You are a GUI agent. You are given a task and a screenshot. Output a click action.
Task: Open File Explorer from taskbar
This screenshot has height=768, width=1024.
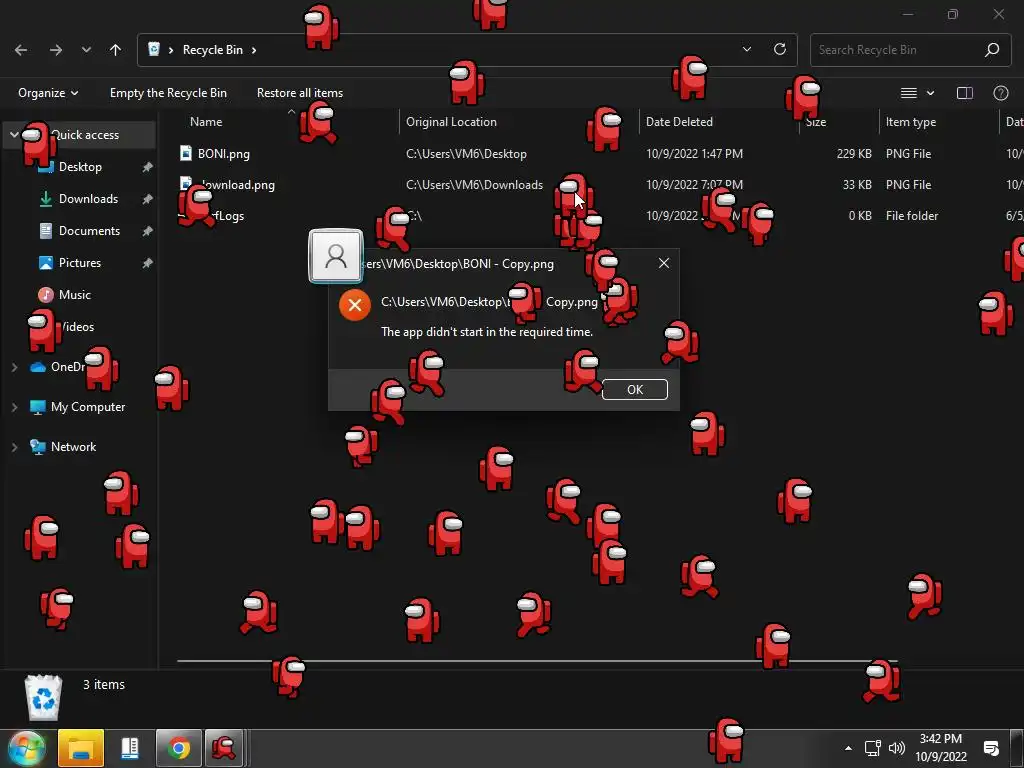point(81,748)
